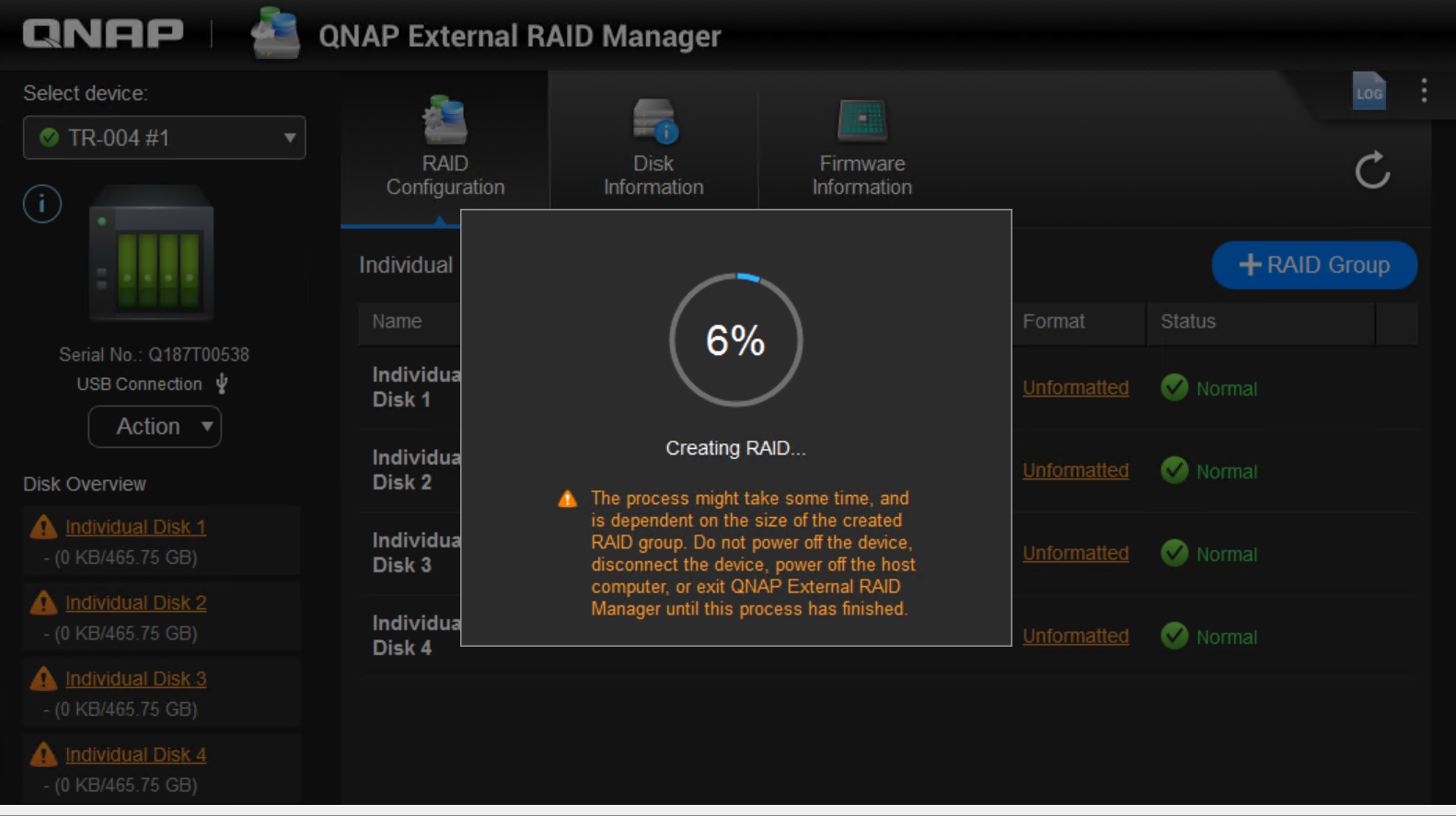Click the refresh arrow icon

[1372, 170]
